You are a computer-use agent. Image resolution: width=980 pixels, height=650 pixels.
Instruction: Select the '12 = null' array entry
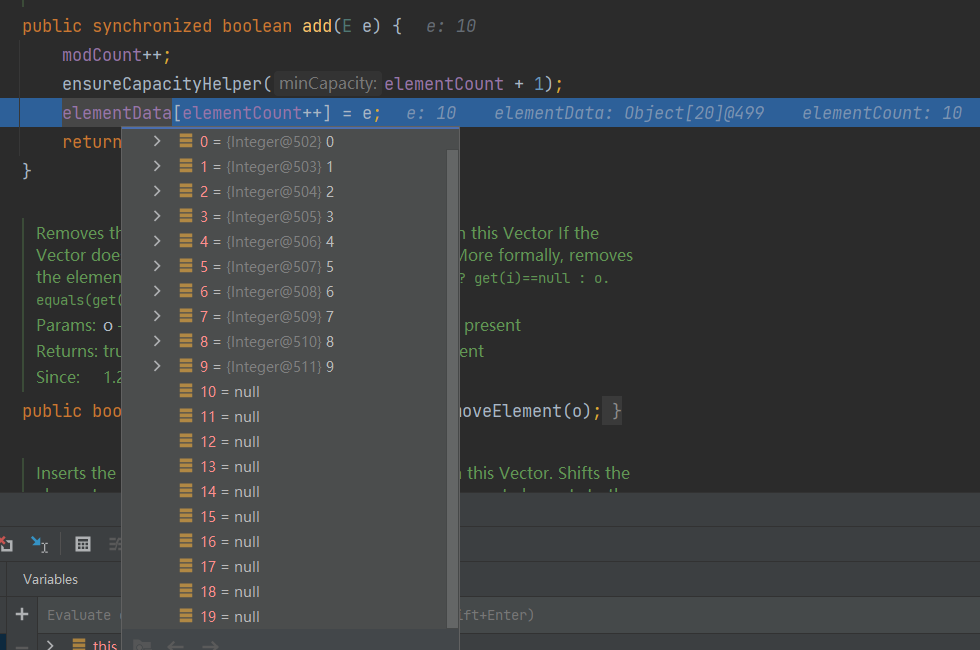230,442
